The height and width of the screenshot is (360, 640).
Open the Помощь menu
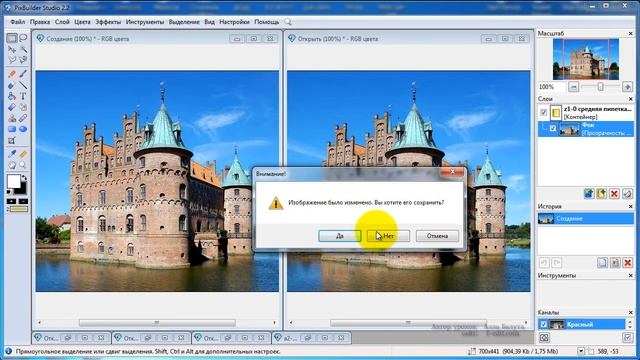pyautogui.click(x=267, y=22)
